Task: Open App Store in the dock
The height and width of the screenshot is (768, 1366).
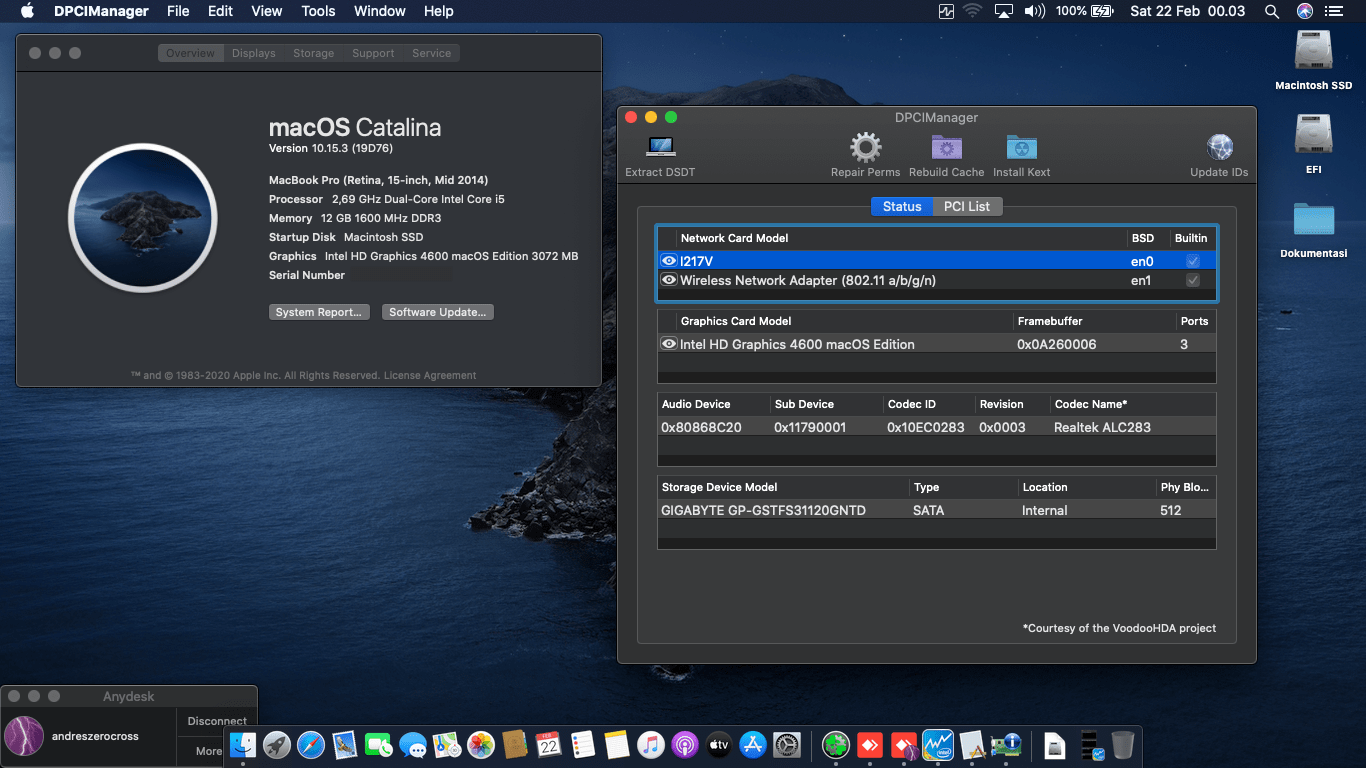Action: point(753,744)
